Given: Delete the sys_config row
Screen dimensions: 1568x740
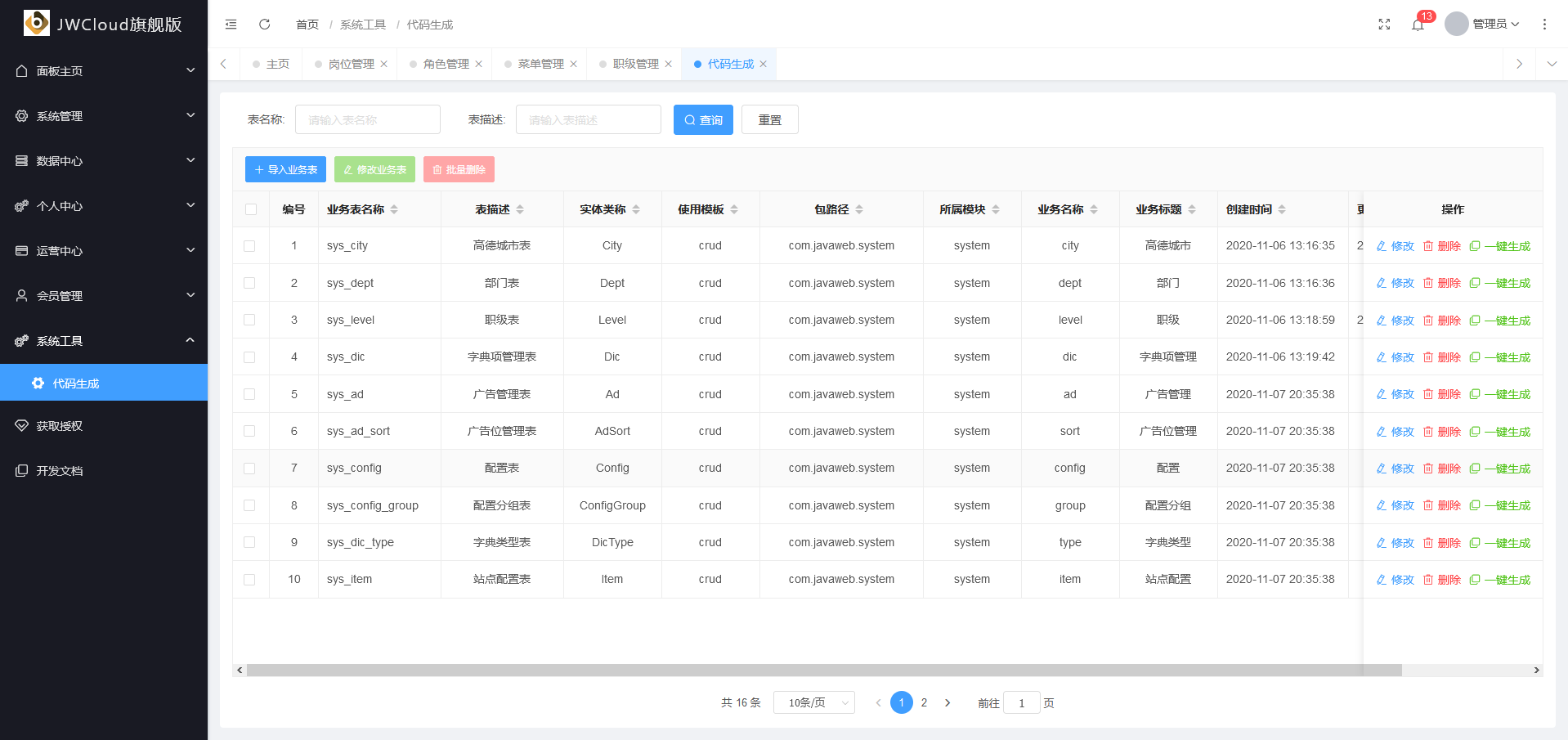Looking at the screenshot, I should pos(1442,469).
